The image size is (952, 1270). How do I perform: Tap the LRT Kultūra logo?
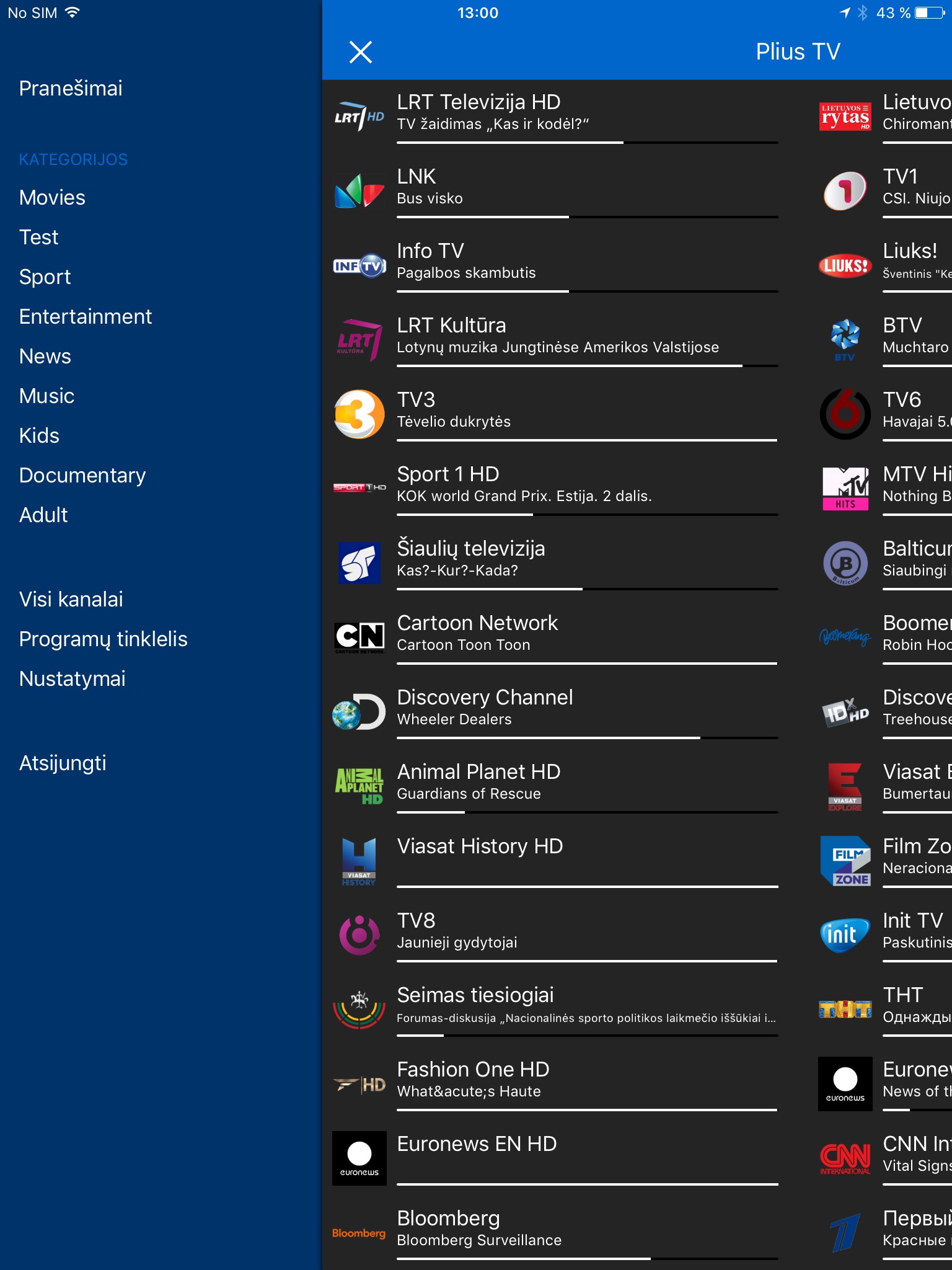pos(359,340)
